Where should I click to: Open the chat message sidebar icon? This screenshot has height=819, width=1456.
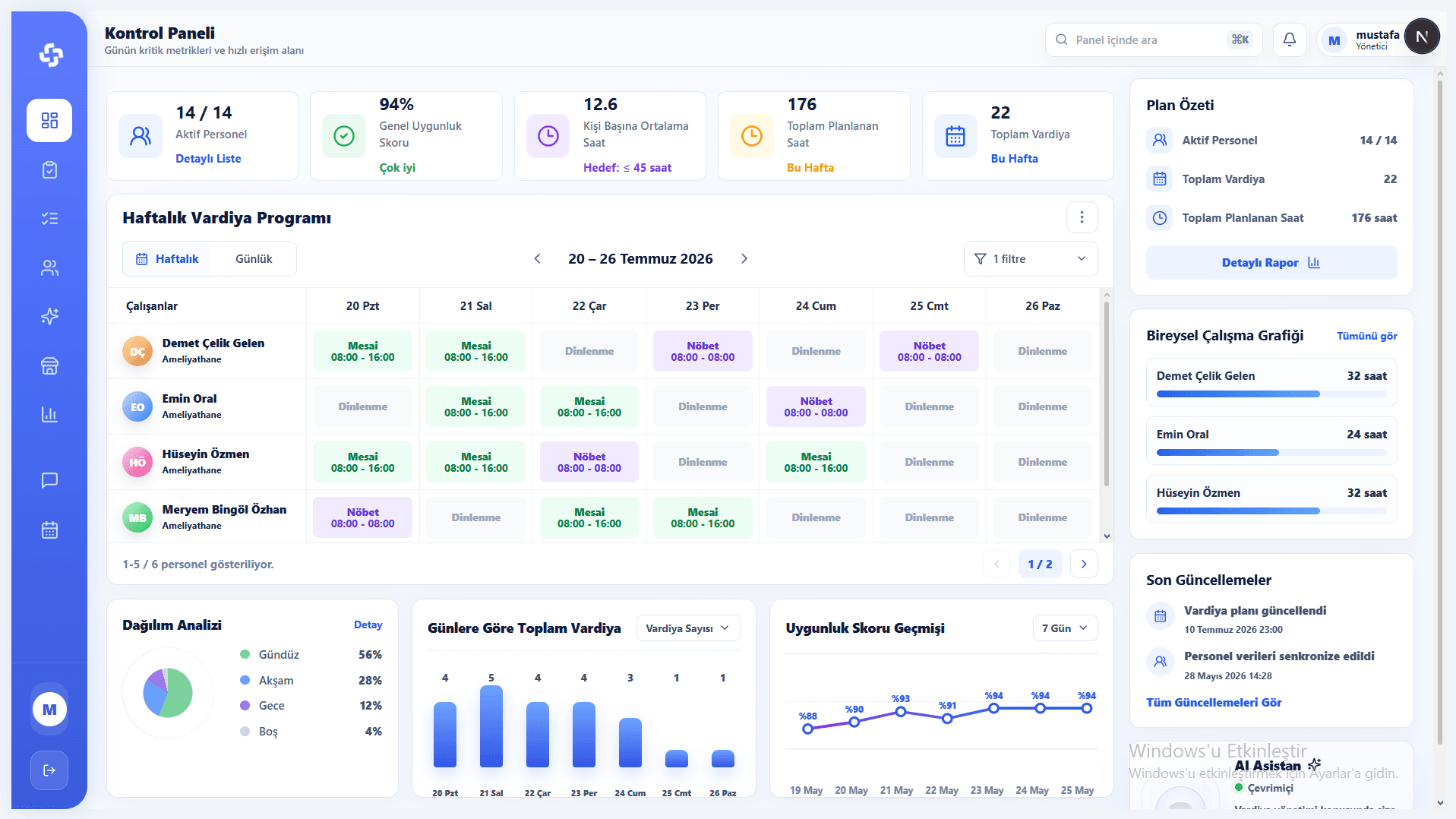tap(49, 480)
